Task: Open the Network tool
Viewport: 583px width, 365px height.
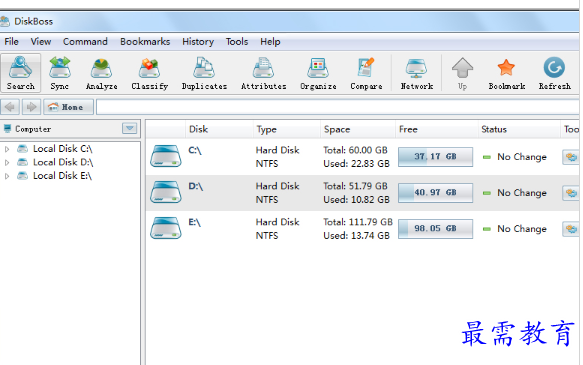Action: coord(416,73)
